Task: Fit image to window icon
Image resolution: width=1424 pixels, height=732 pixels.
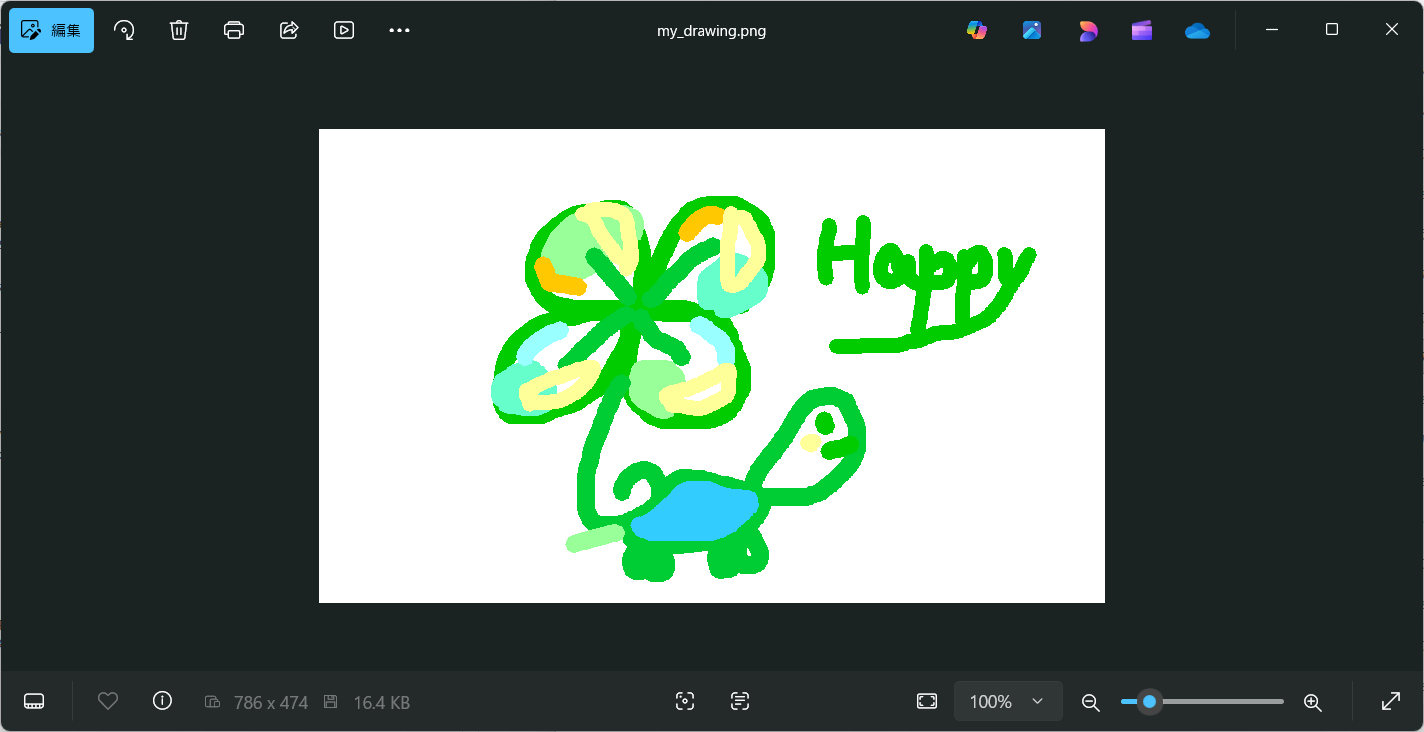Action: pyautogui.click(x=927, y=701)
